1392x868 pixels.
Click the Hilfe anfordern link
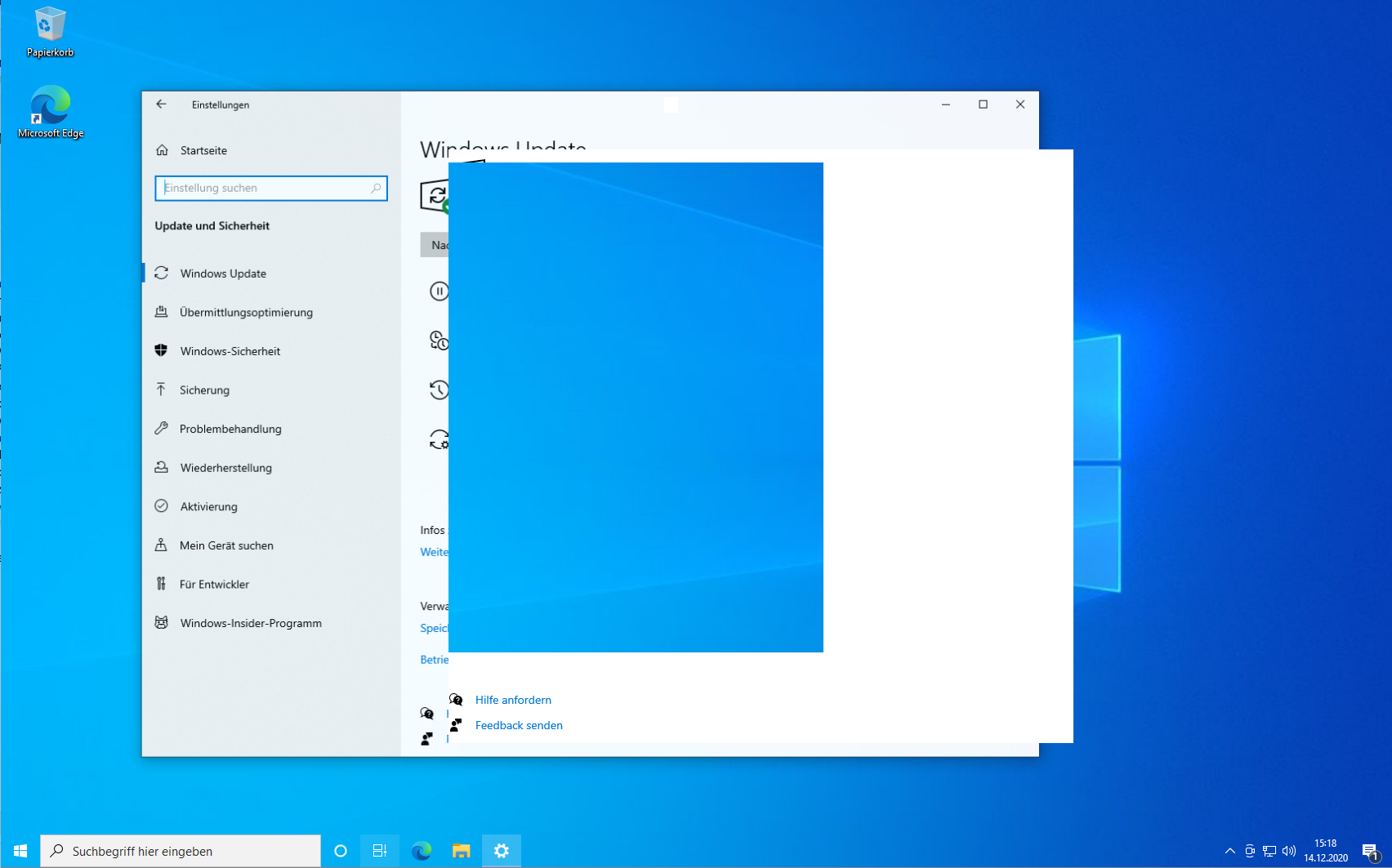pyautogui.click(x=513, y=700)
